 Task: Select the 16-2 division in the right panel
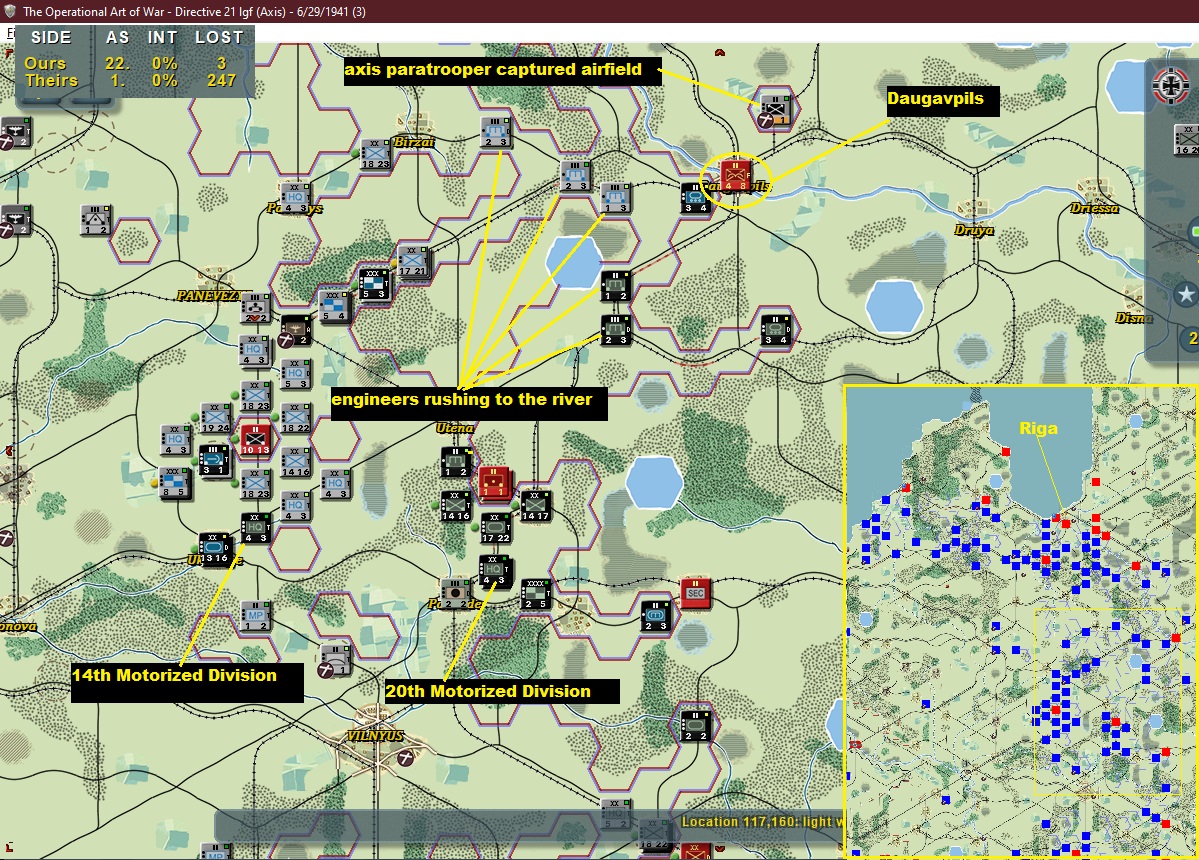[x=1186, y=140]
